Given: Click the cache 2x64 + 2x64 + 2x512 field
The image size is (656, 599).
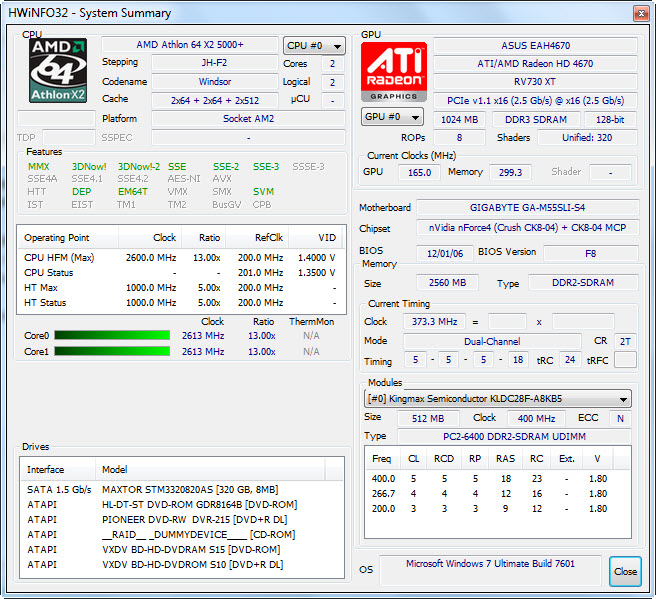Looking at the screenshot, I should 215,100.
